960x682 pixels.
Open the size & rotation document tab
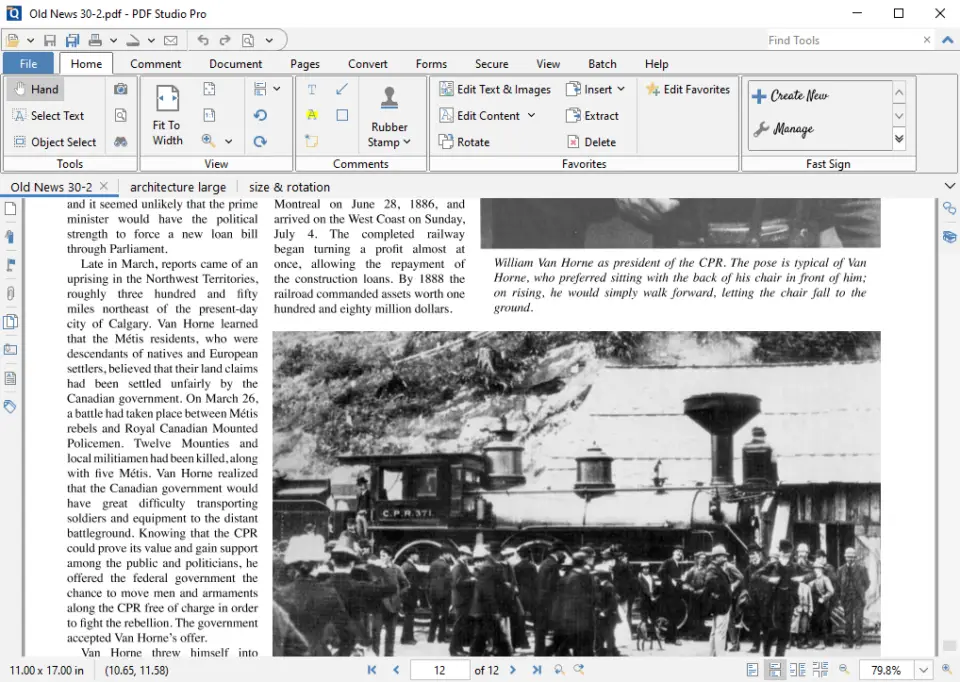(x=288, y=187)
